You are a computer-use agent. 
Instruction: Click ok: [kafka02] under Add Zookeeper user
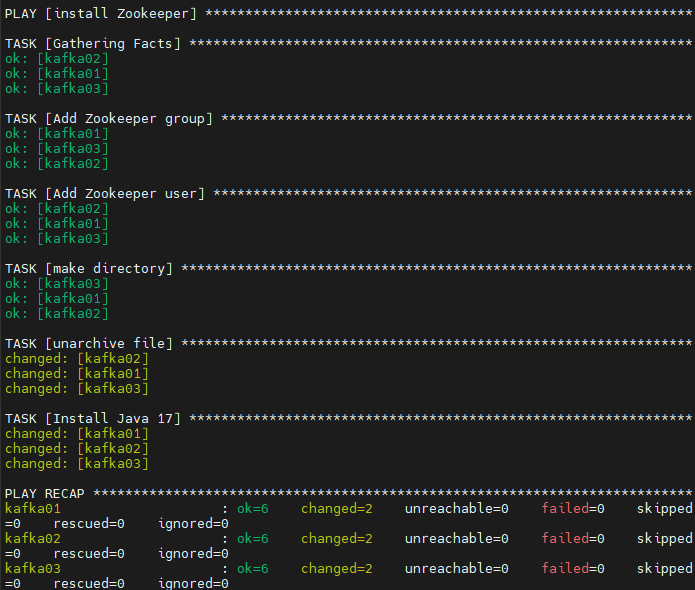(57, 208)
